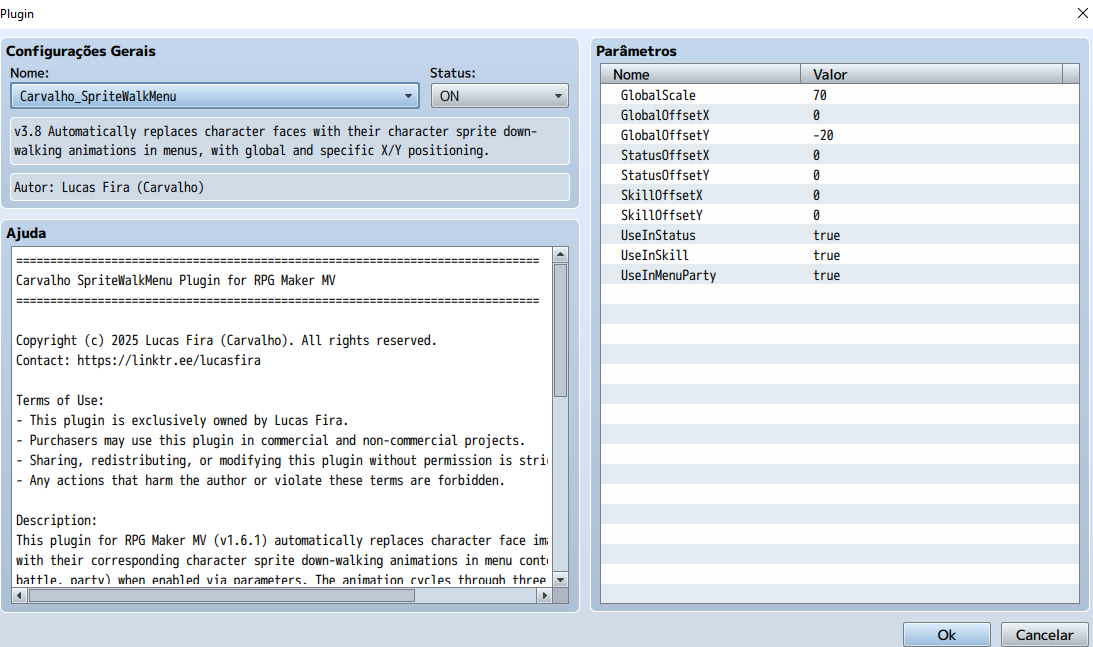Screen dimensions: 1093x647
Task: Select the SkillOffsetY parameter row
Action: [840, 215]
